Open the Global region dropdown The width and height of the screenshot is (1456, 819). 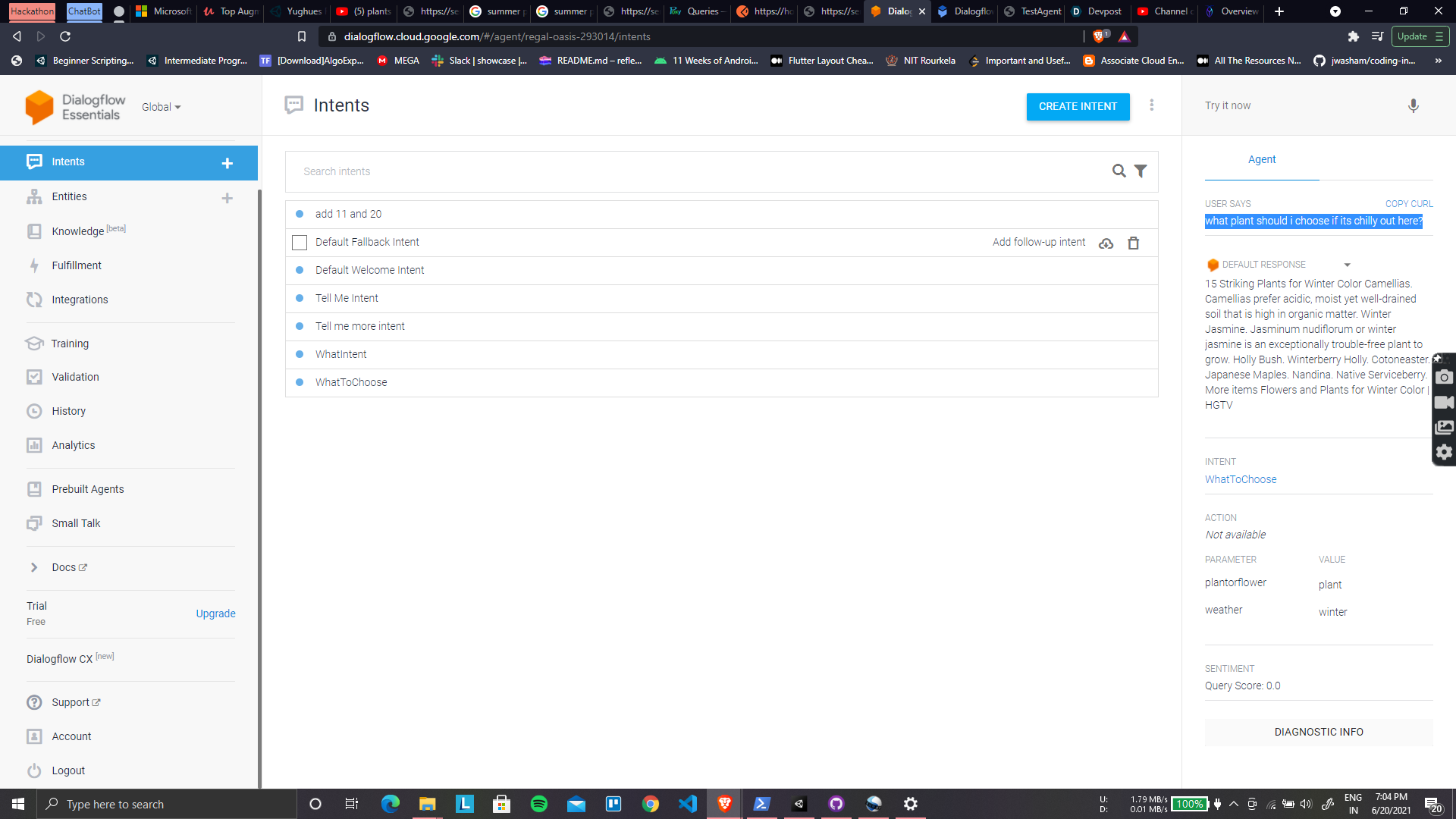click(162, 107)
